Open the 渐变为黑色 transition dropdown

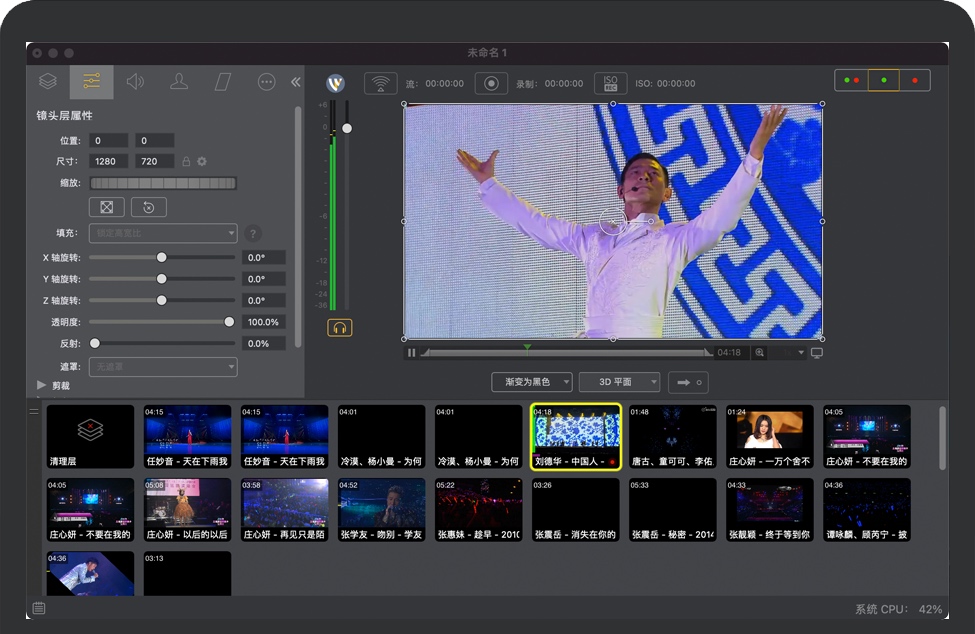(532, 382)
